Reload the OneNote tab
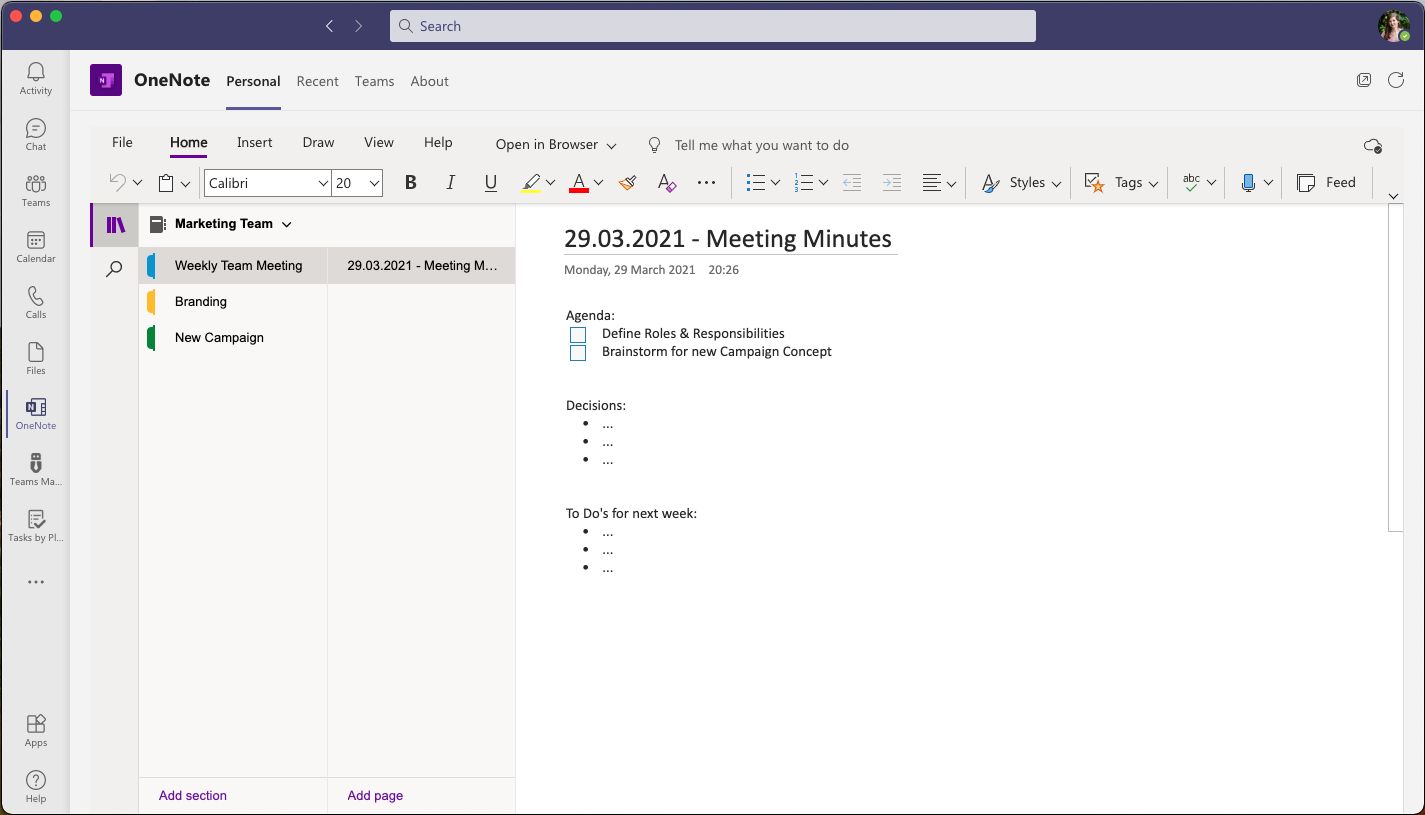This screenshot has height=815, width=1425. click(1396, 81)
